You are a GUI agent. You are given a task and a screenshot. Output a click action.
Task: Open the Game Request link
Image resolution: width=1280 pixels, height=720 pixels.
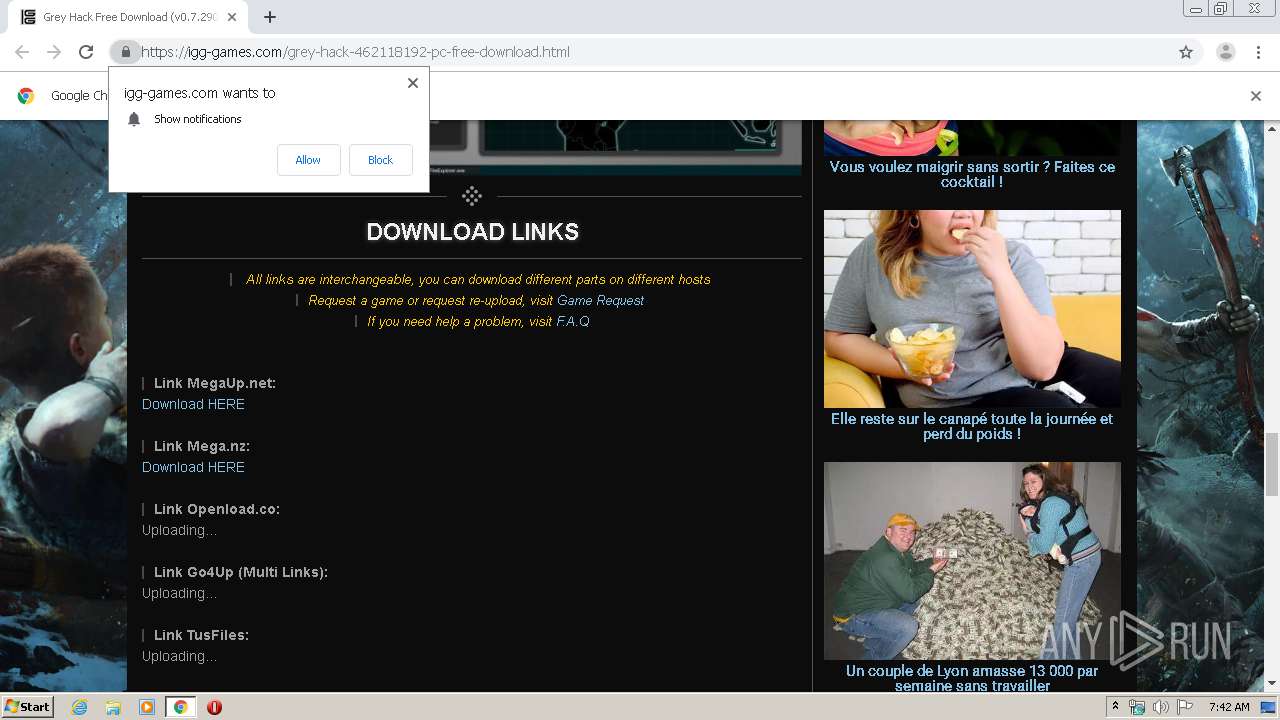pyautogui.click(x=600, y=300)
